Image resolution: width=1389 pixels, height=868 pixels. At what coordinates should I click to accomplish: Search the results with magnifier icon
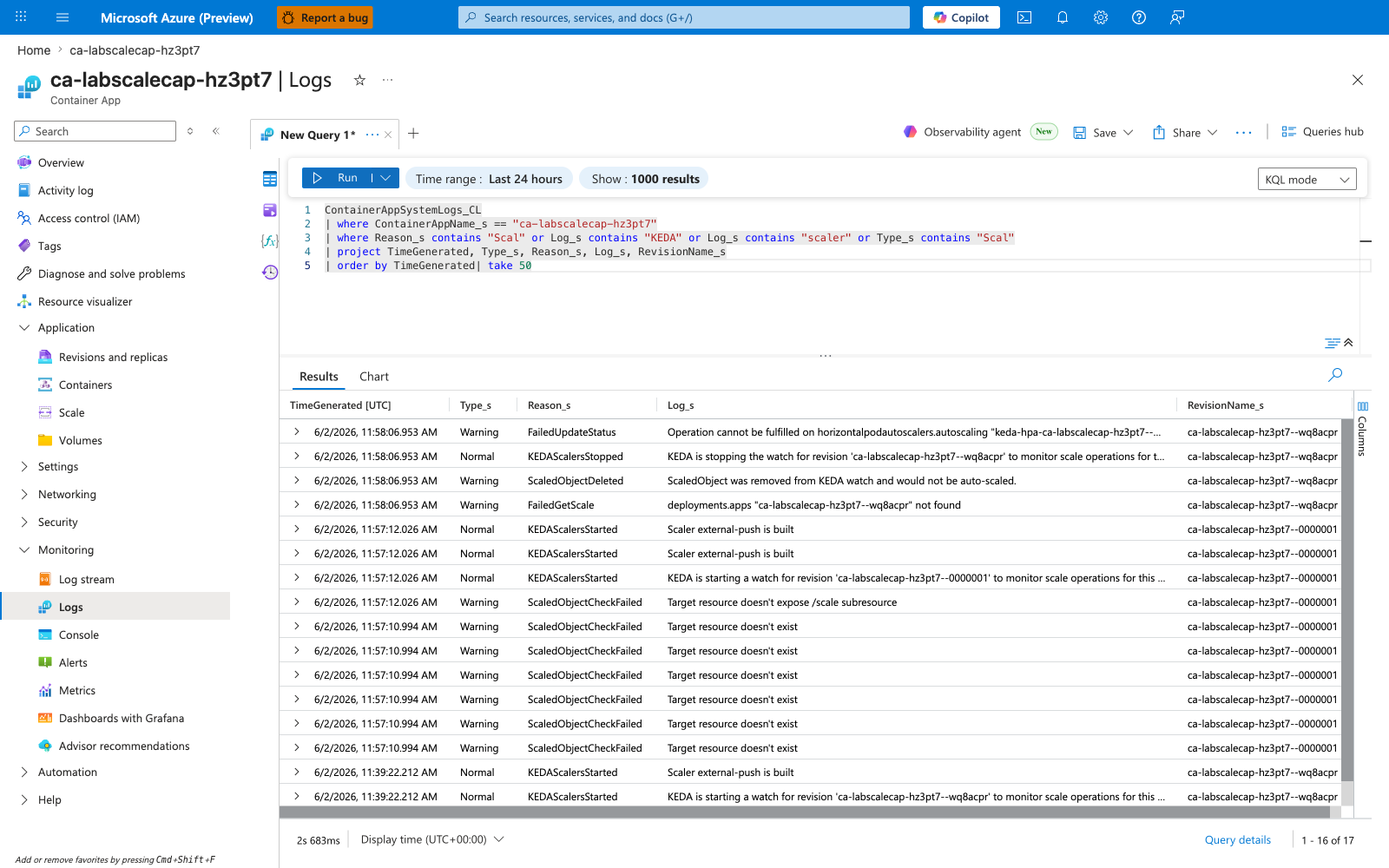pyautogui.click(x=1335, y=374)
